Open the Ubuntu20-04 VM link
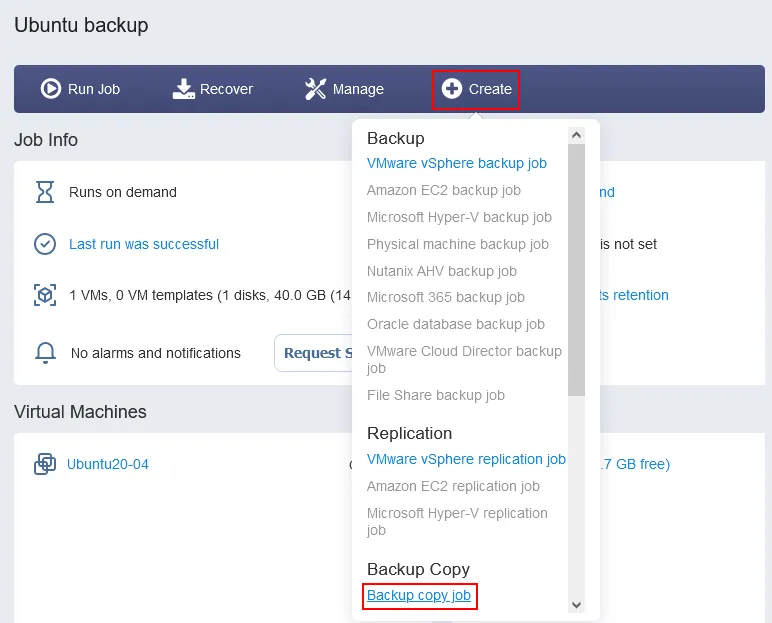This screenshot has height=623, width=772. 108,464
